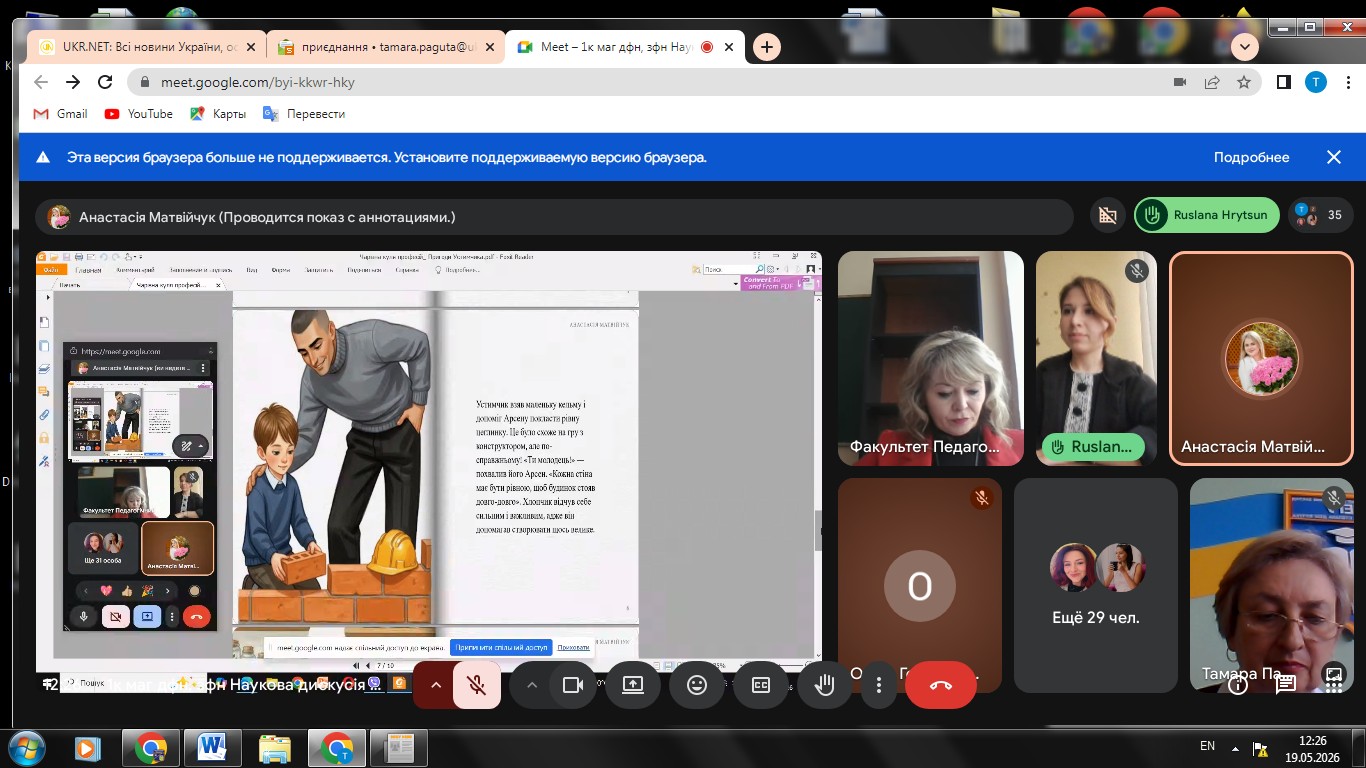Click the annotations-off icon in presentation bar

[x=1106, y=215]
